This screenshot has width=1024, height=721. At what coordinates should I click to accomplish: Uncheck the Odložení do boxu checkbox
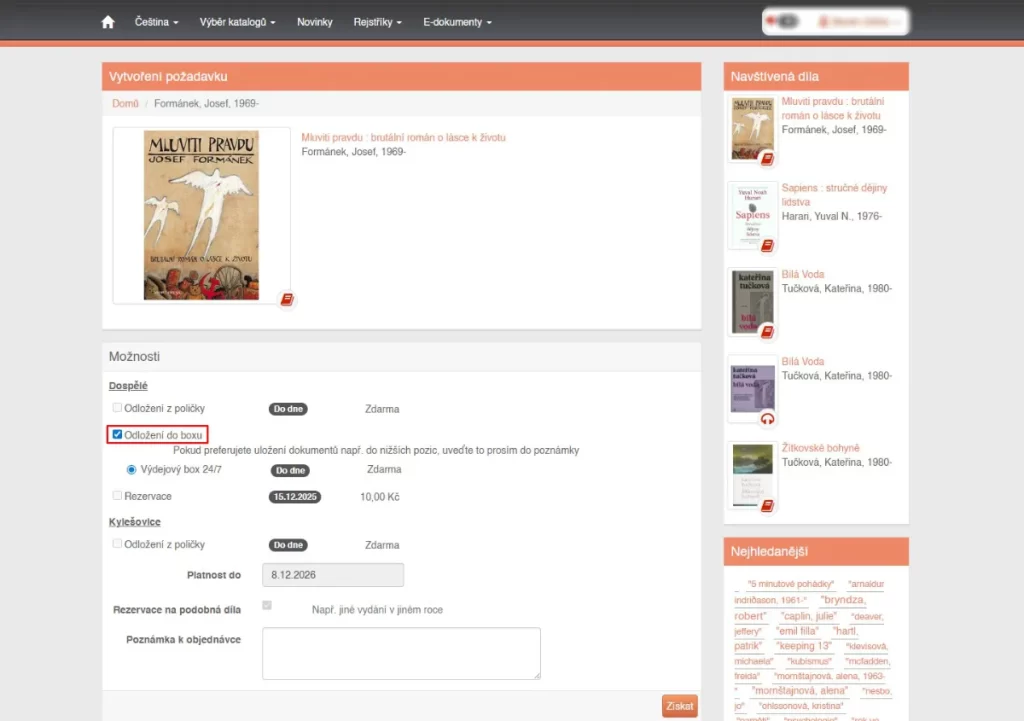(118, 435)
